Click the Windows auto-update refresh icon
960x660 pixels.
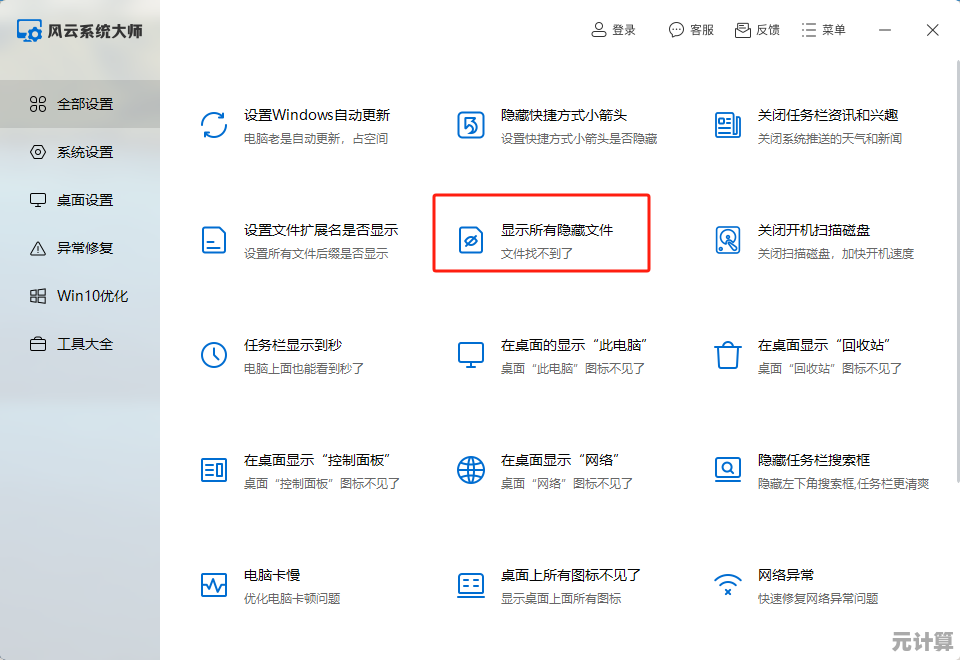pos(214,125)
